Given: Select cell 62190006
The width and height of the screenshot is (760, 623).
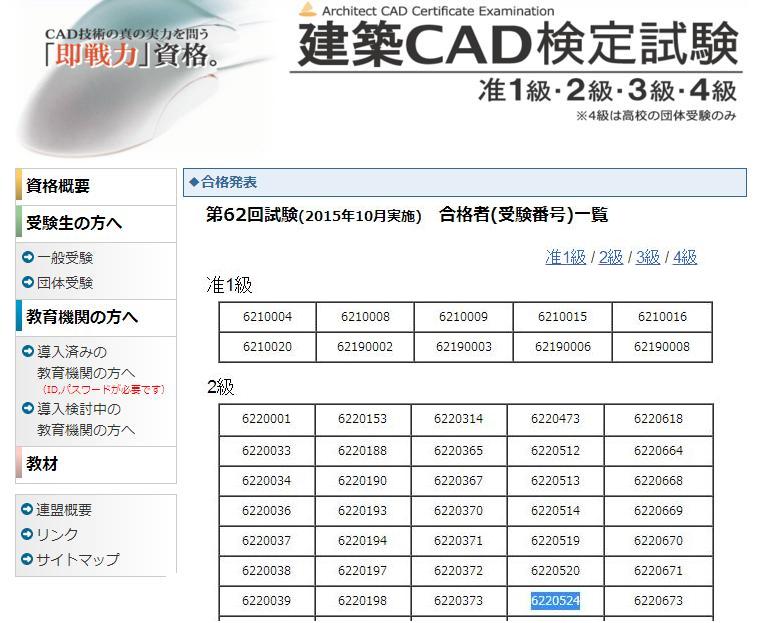Looking at the screenshot, I should click(x=562, y=347).
